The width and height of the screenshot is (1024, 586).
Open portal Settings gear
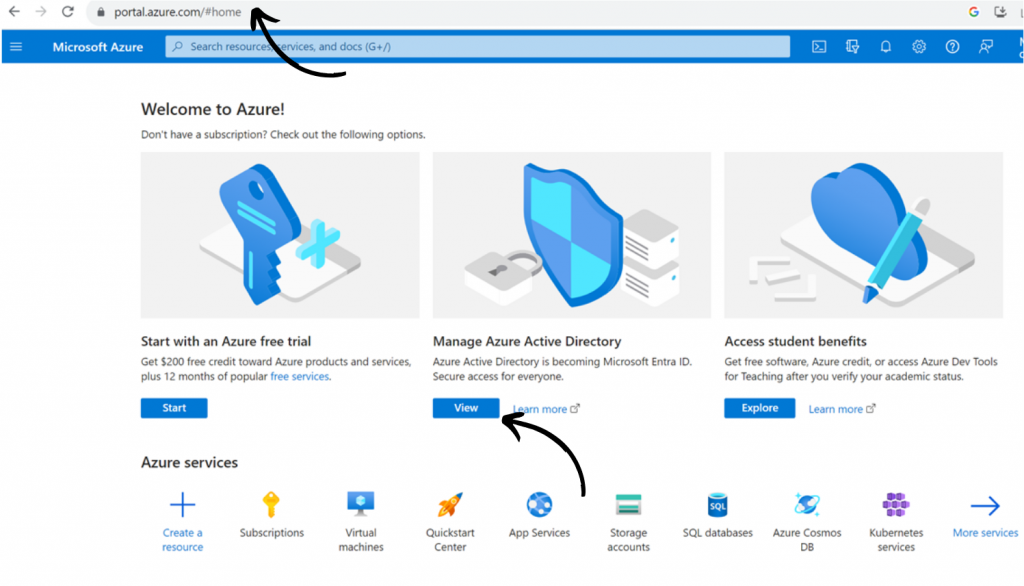919,46
